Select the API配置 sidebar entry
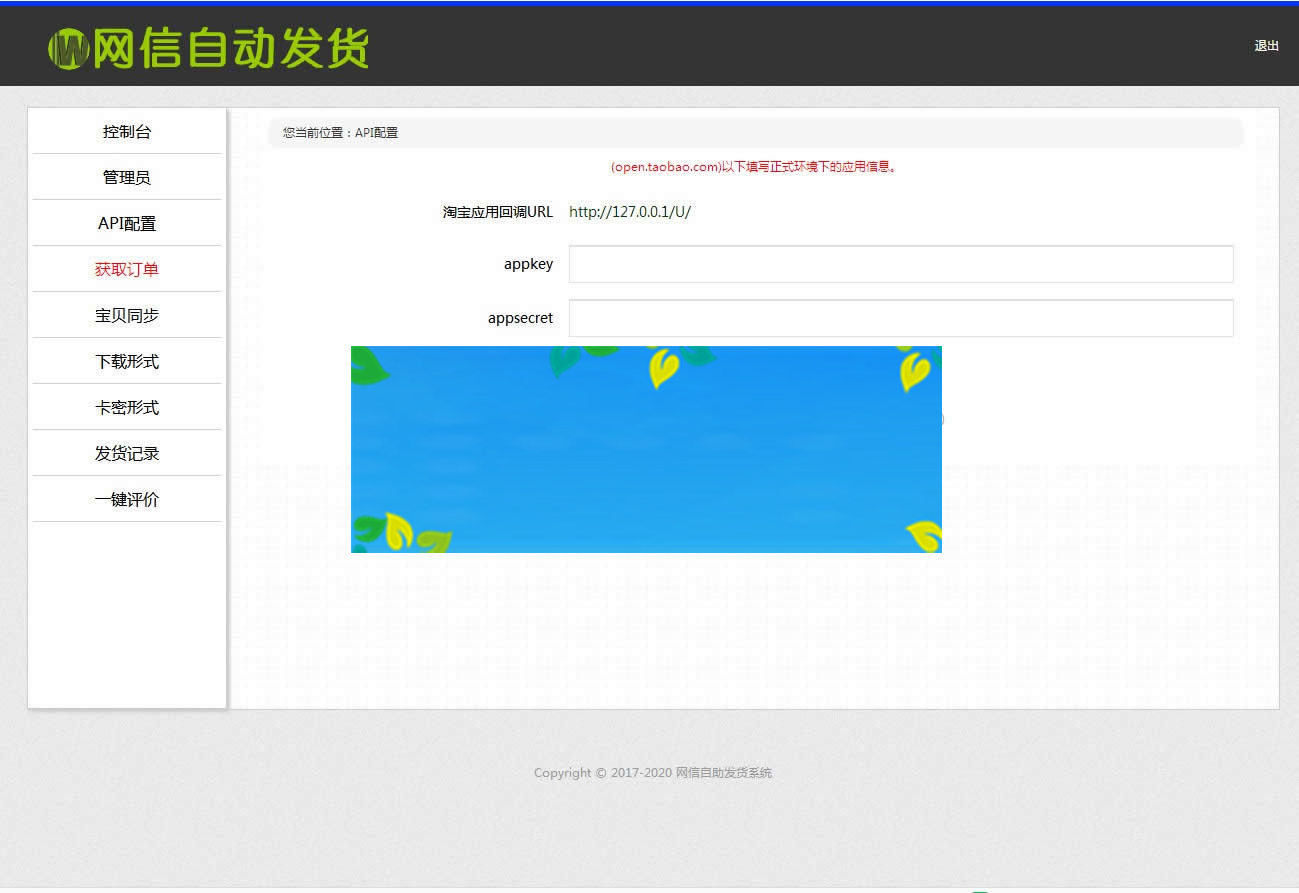Viewport: 1299px width, 893px height. pyautogui.click(x=127, y=223)
